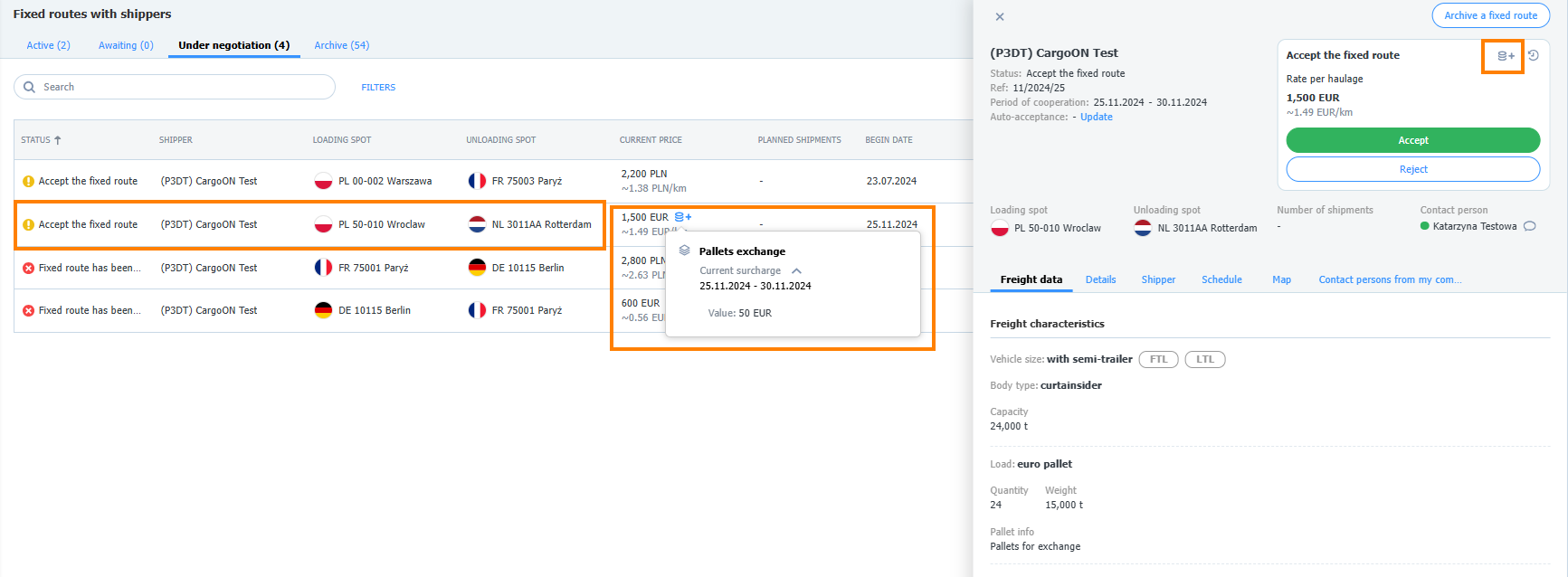Open price history clock icon

[x=1534, y=55]
